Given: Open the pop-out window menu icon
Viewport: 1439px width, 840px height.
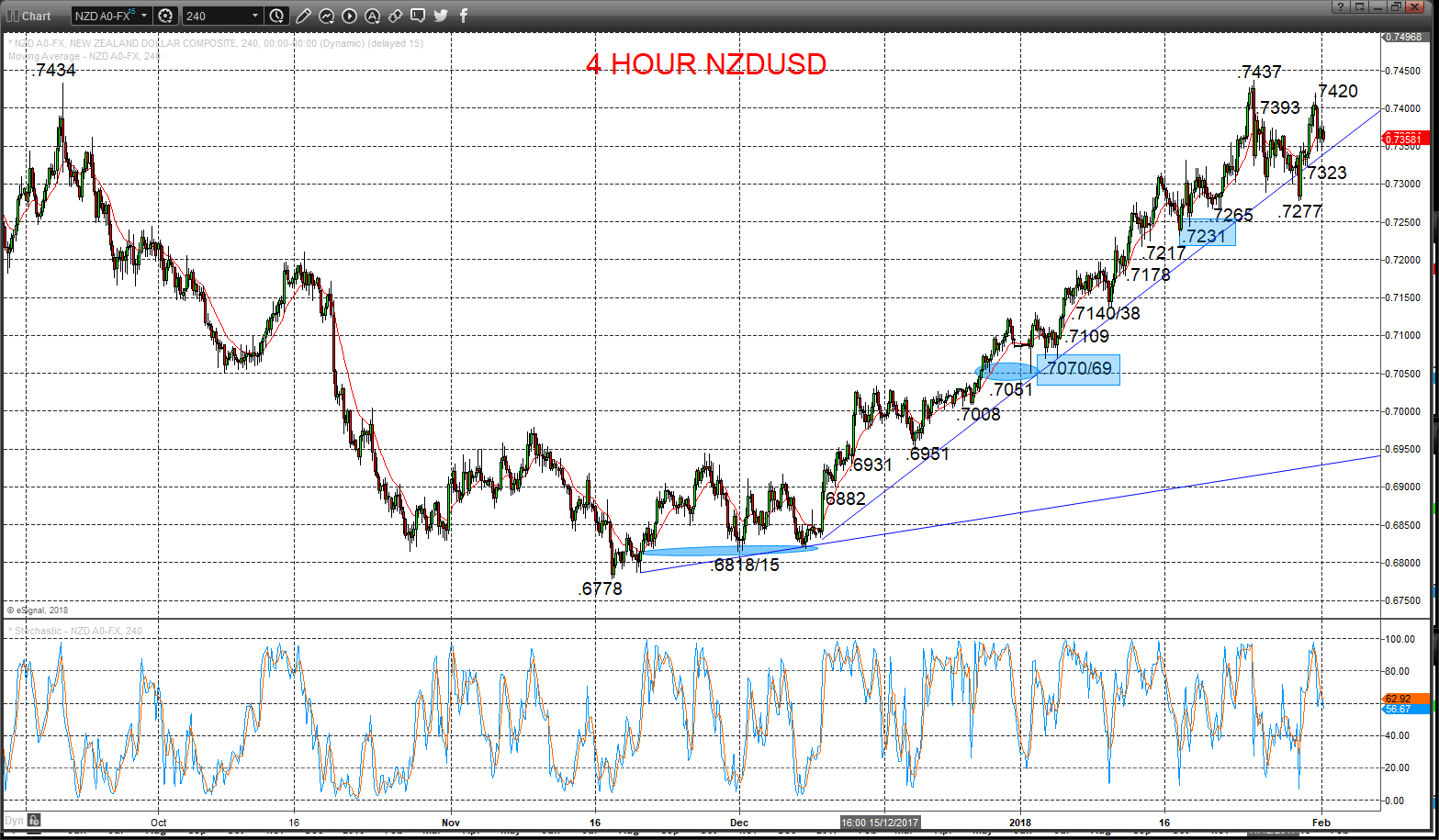Looking at the screenshot, I should 1358,7.
